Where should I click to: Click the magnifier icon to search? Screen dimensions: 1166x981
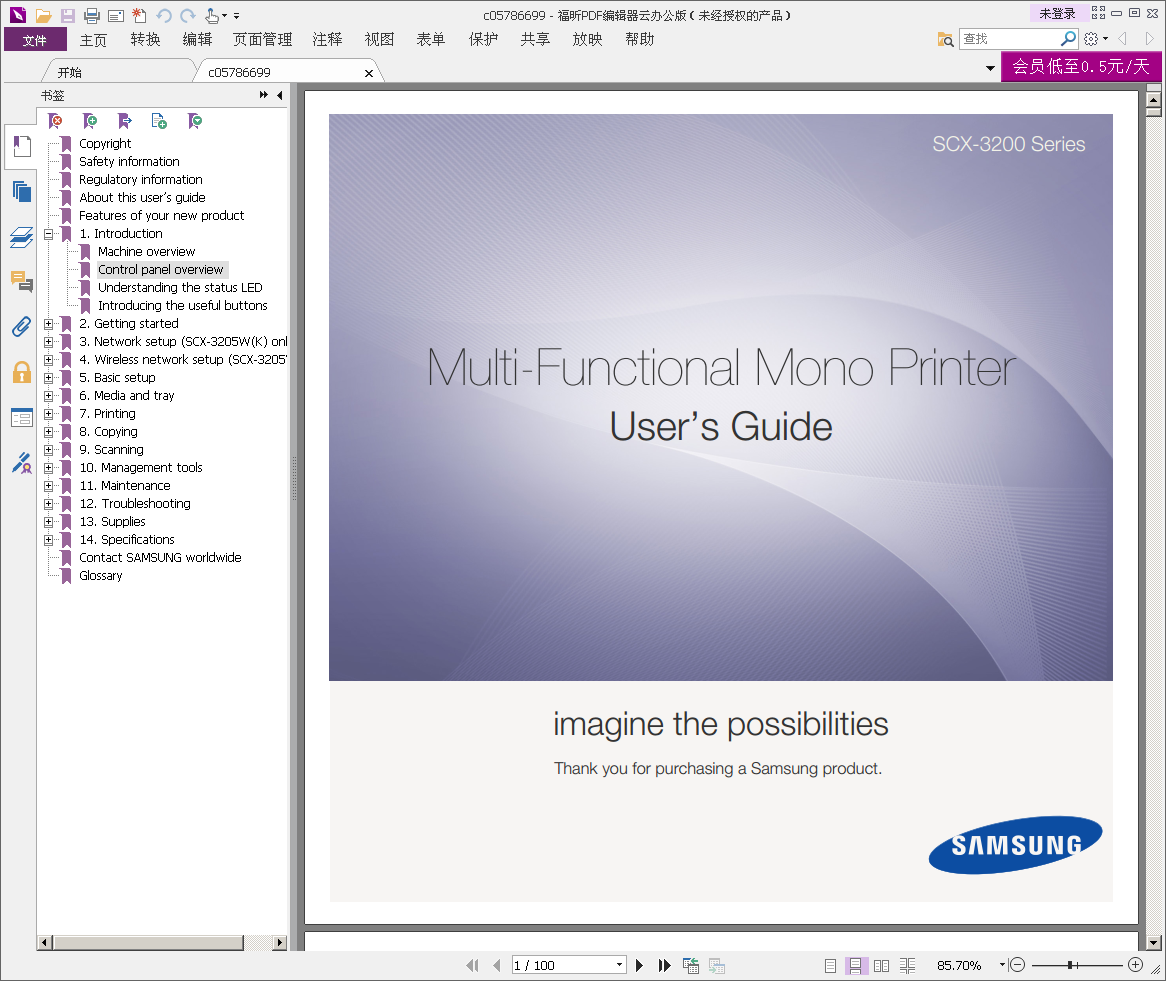tap(1069, 38)
